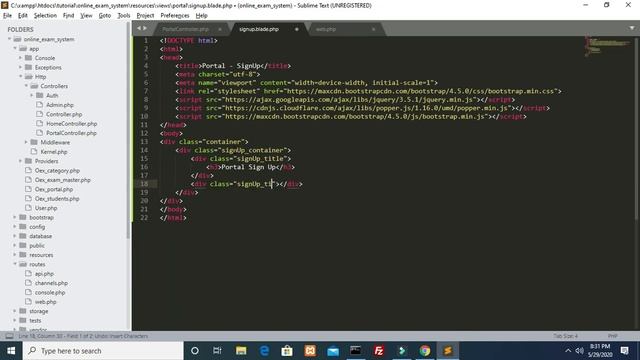The height and width of the screenshot is (360, 640).
Task: Open Oex_portal.php in the sidebar
Action: point(54,189)
